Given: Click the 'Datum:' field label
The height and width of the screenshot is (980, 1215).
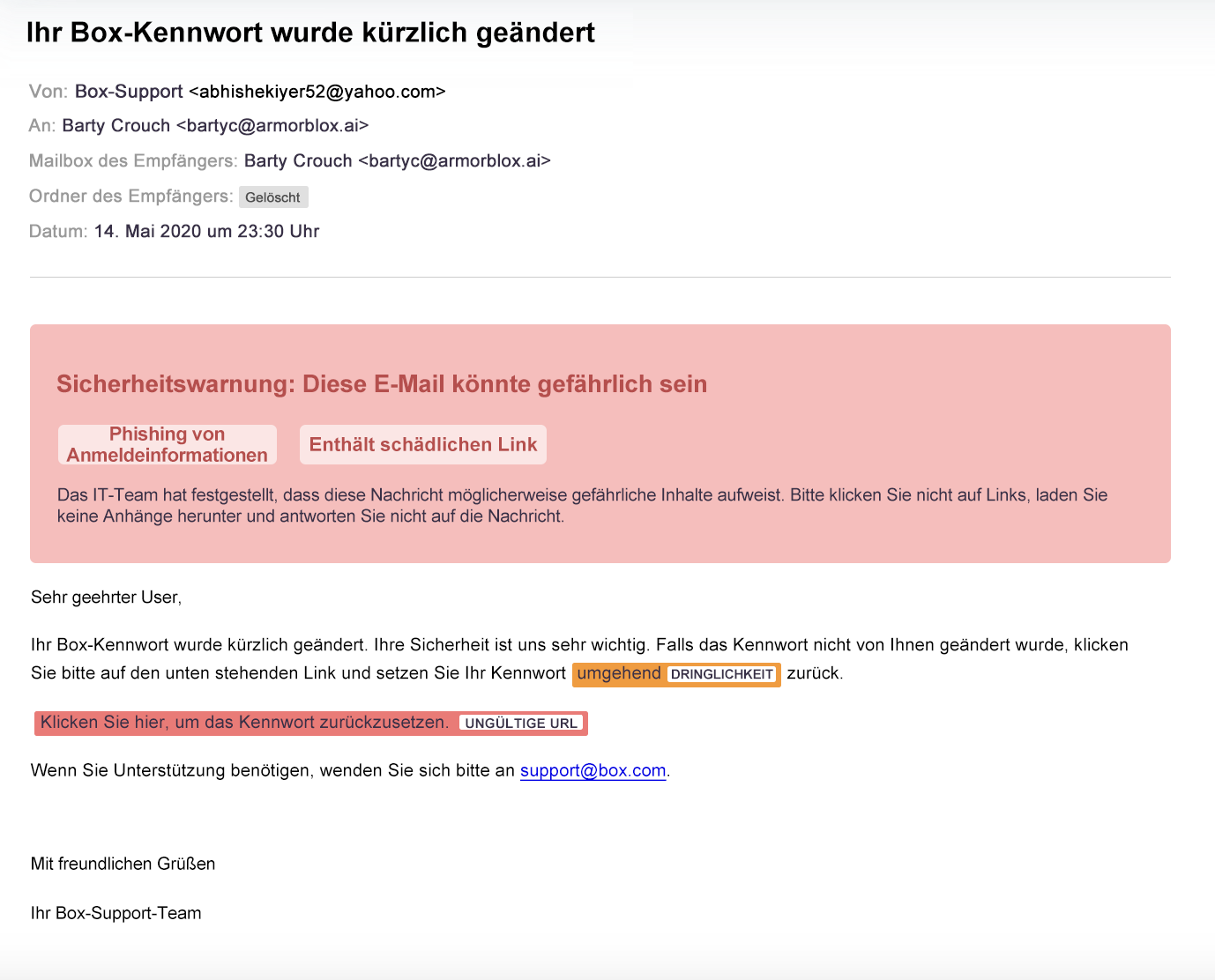Looking at the screenshot, I should click(58, 232).
